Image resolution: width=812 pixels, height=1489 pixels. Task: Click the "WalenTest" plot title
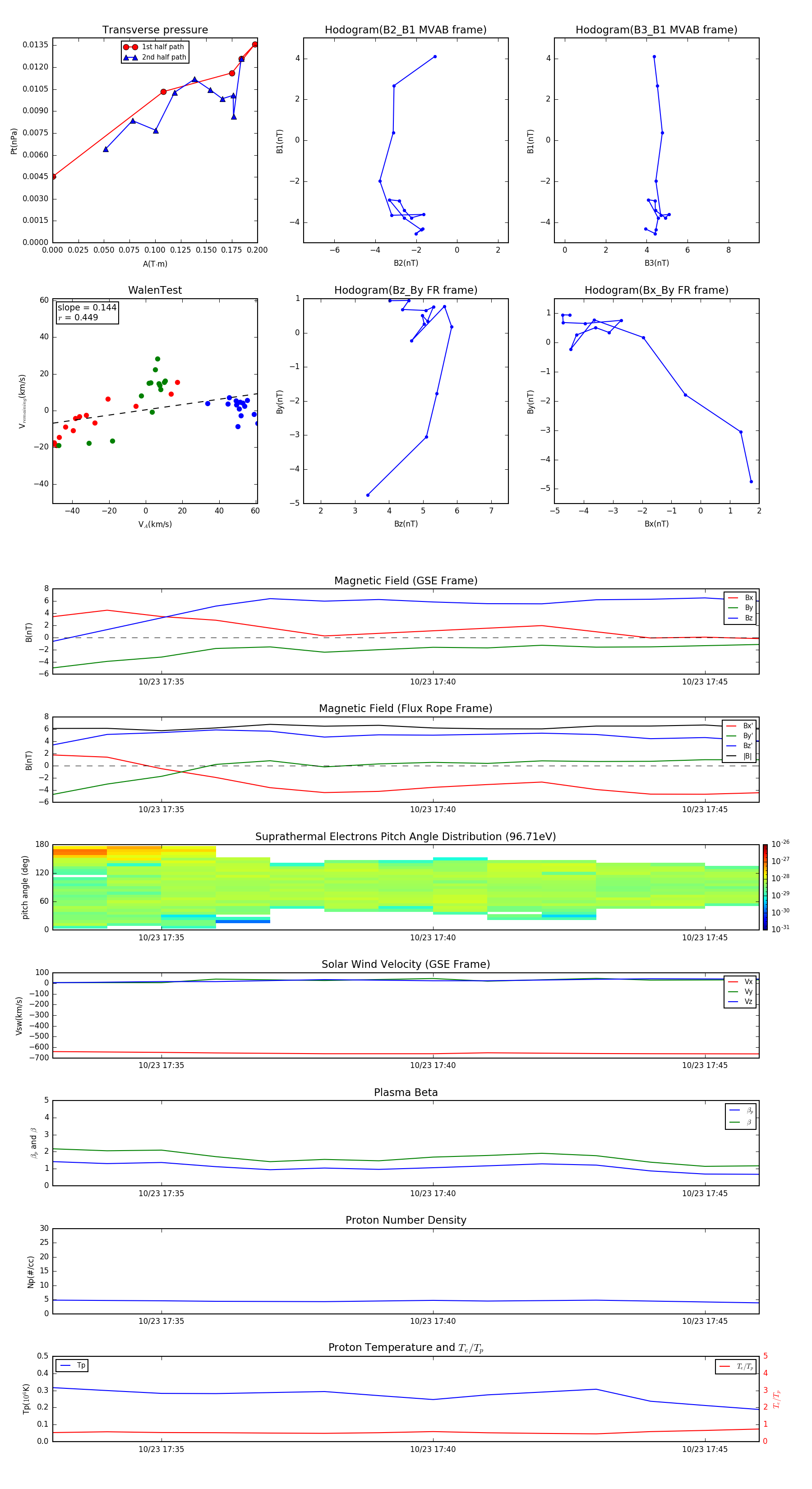click(155, 290)
